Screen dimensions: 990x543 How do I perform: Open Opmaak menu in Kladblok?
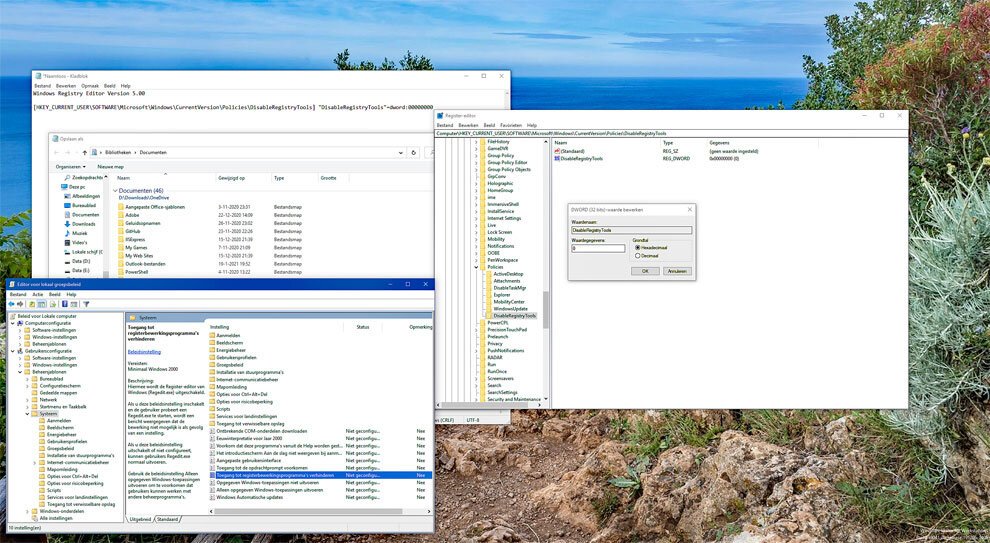tap(90, 86)
